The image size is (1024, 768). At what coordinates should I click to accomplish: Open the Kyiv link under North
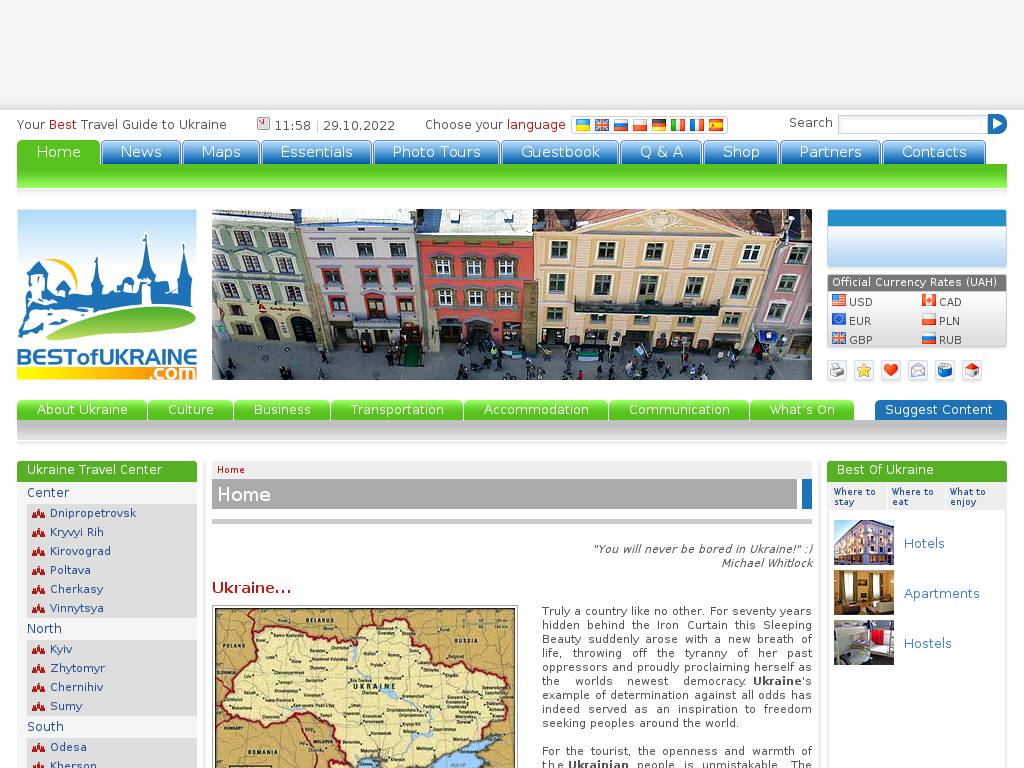(61, 649)
